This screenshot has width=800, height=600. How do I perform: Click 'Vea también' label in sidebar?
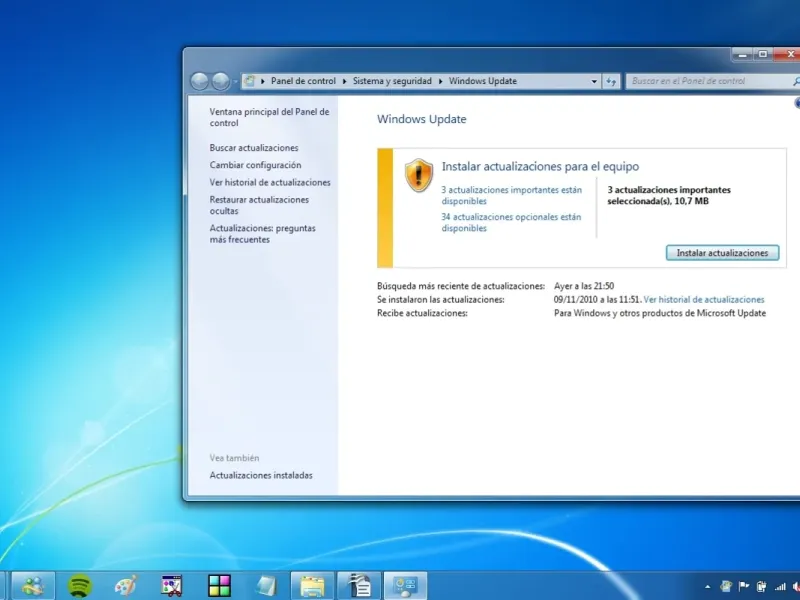pyautogui.click(x=234, y=458)
